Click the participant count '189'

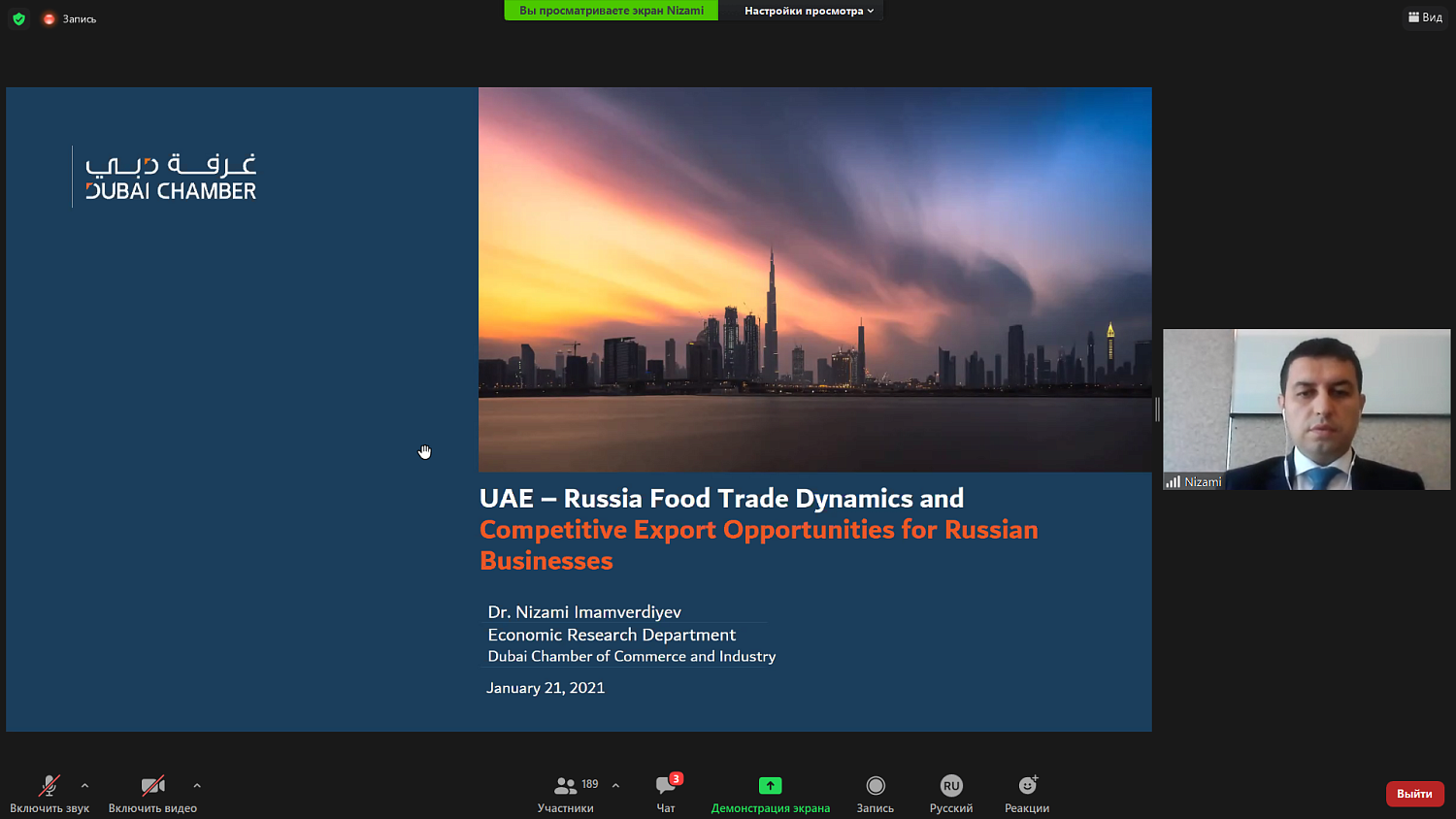590,784
